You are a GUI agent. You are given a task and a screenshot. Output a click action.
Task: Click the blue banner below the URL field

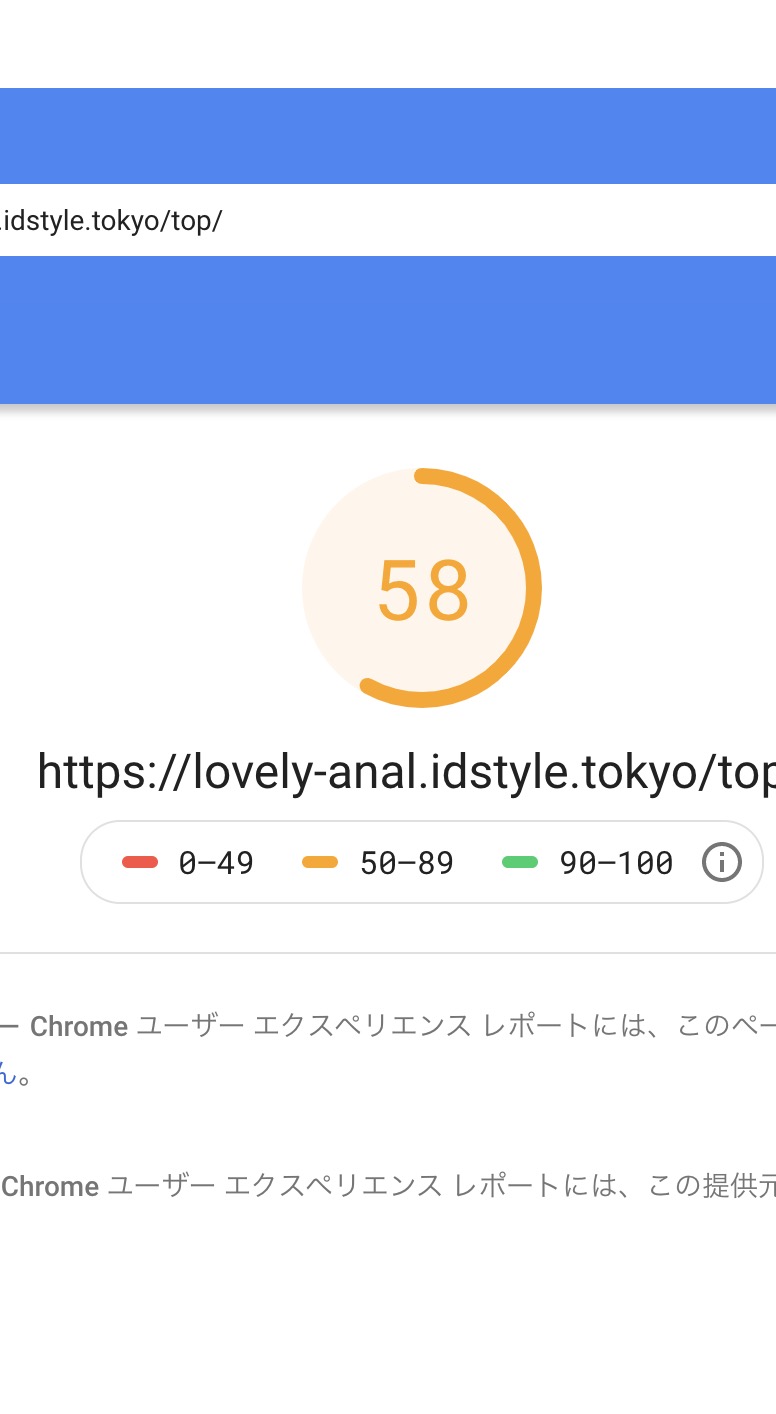coord(388,330)
